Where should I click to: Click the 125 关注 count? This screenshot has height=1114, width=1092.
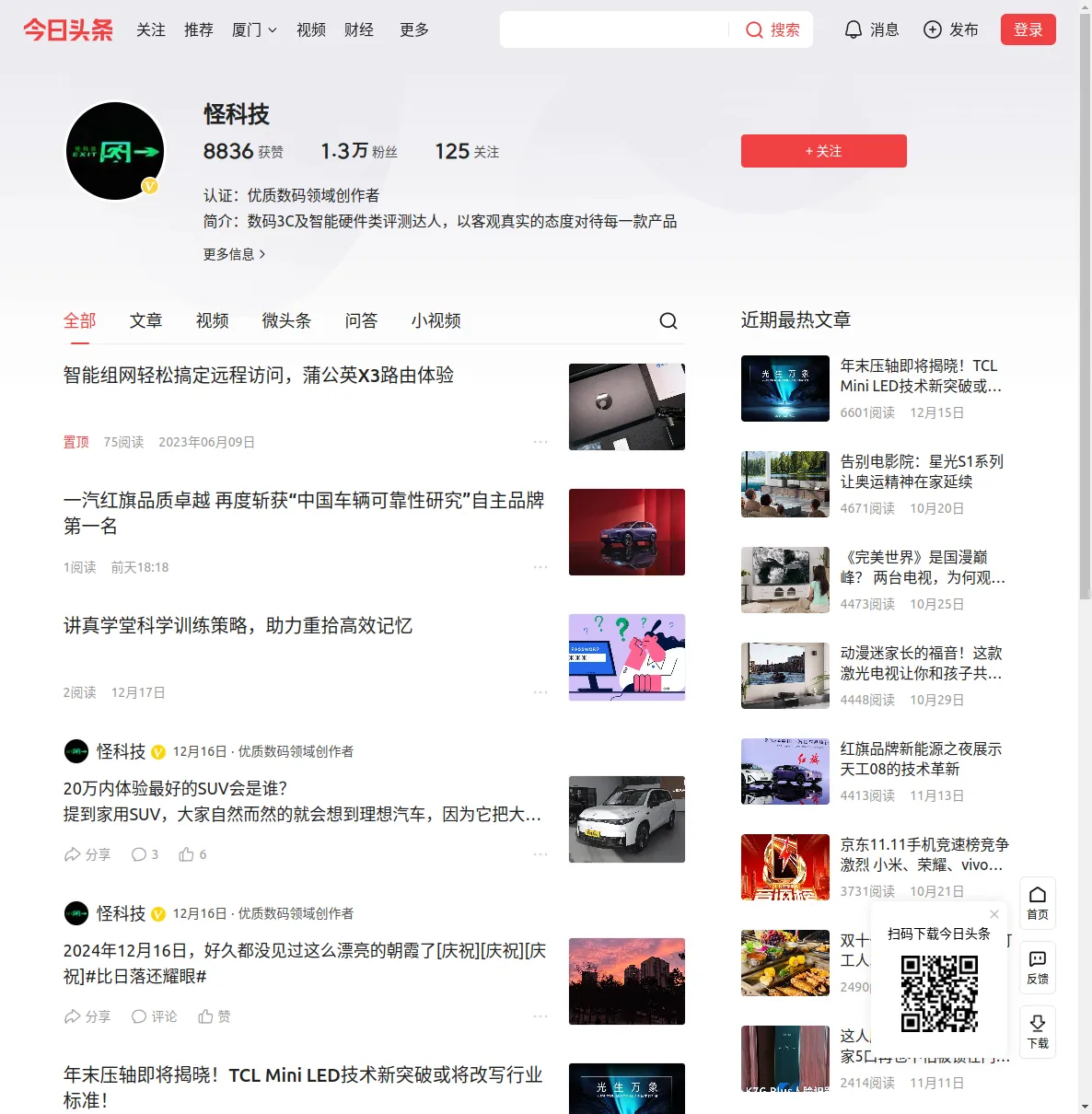coord(467,151)
